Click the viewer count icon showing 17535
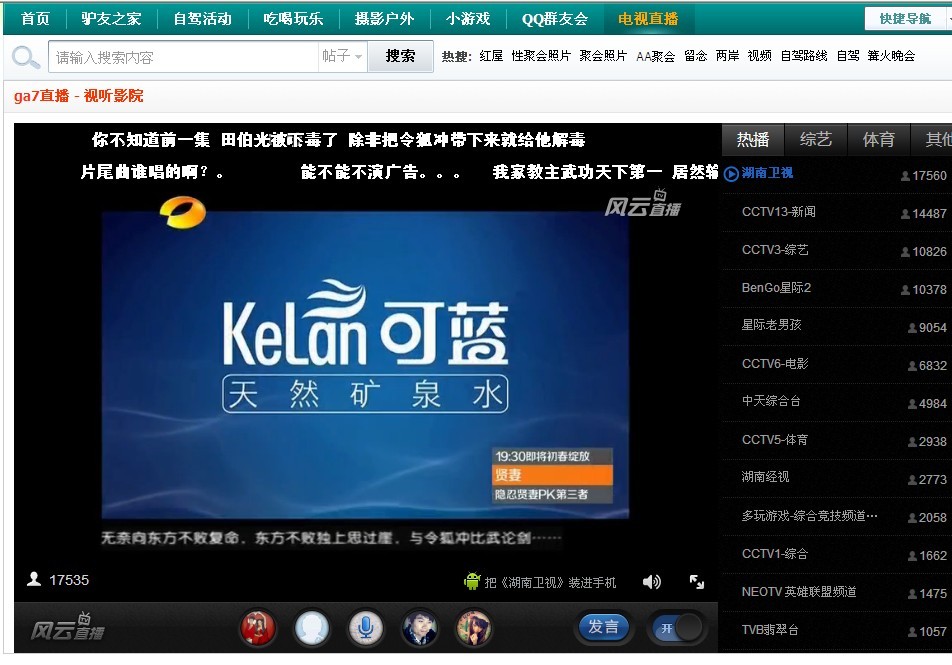This screenshot has width=952, height=665. pos(34,579)
